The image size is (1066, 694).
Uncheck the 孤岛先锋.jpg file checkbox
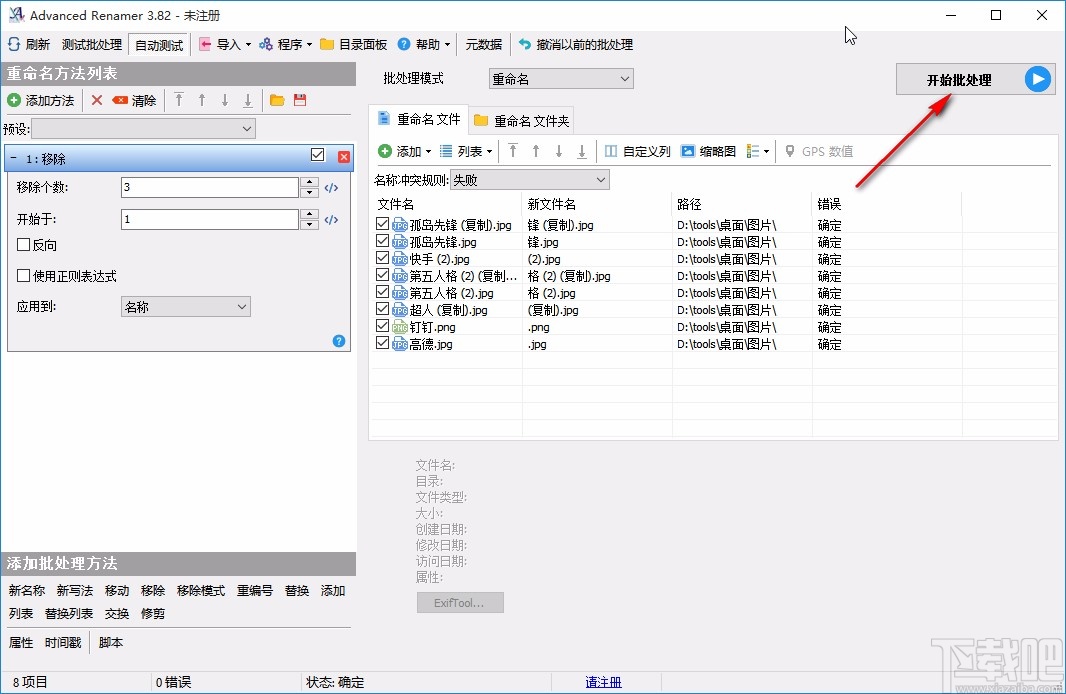tap(382, 241)
